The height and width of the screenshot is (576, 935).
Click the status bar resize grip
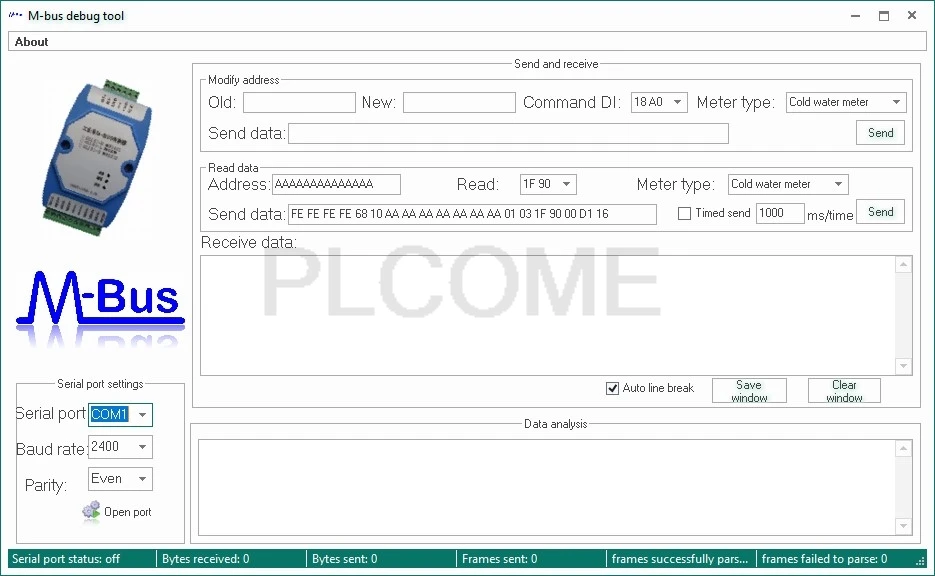[920, 560]
